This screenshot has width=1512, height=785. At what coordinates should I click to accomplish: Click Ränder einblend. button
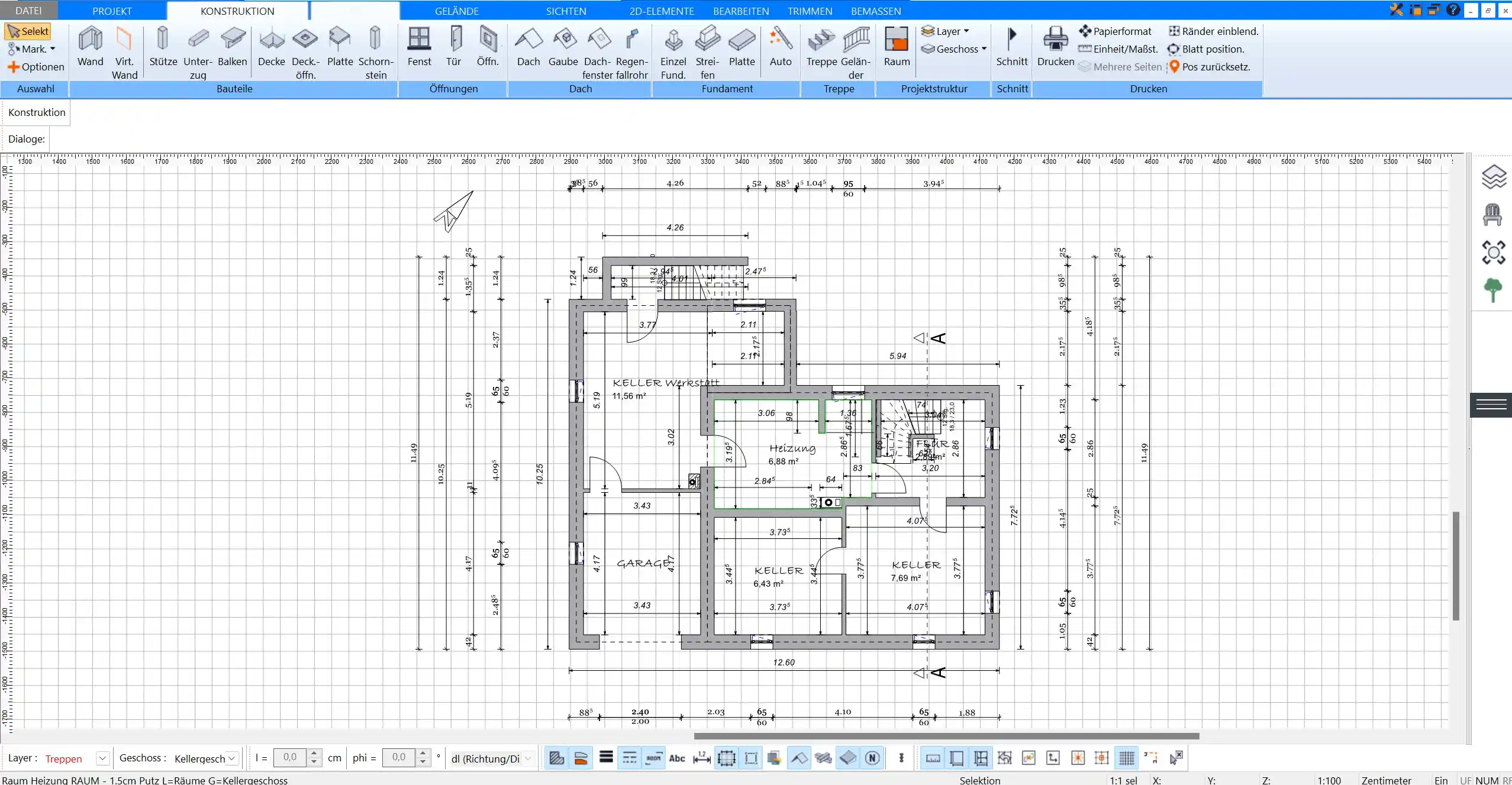(1214, 31)
